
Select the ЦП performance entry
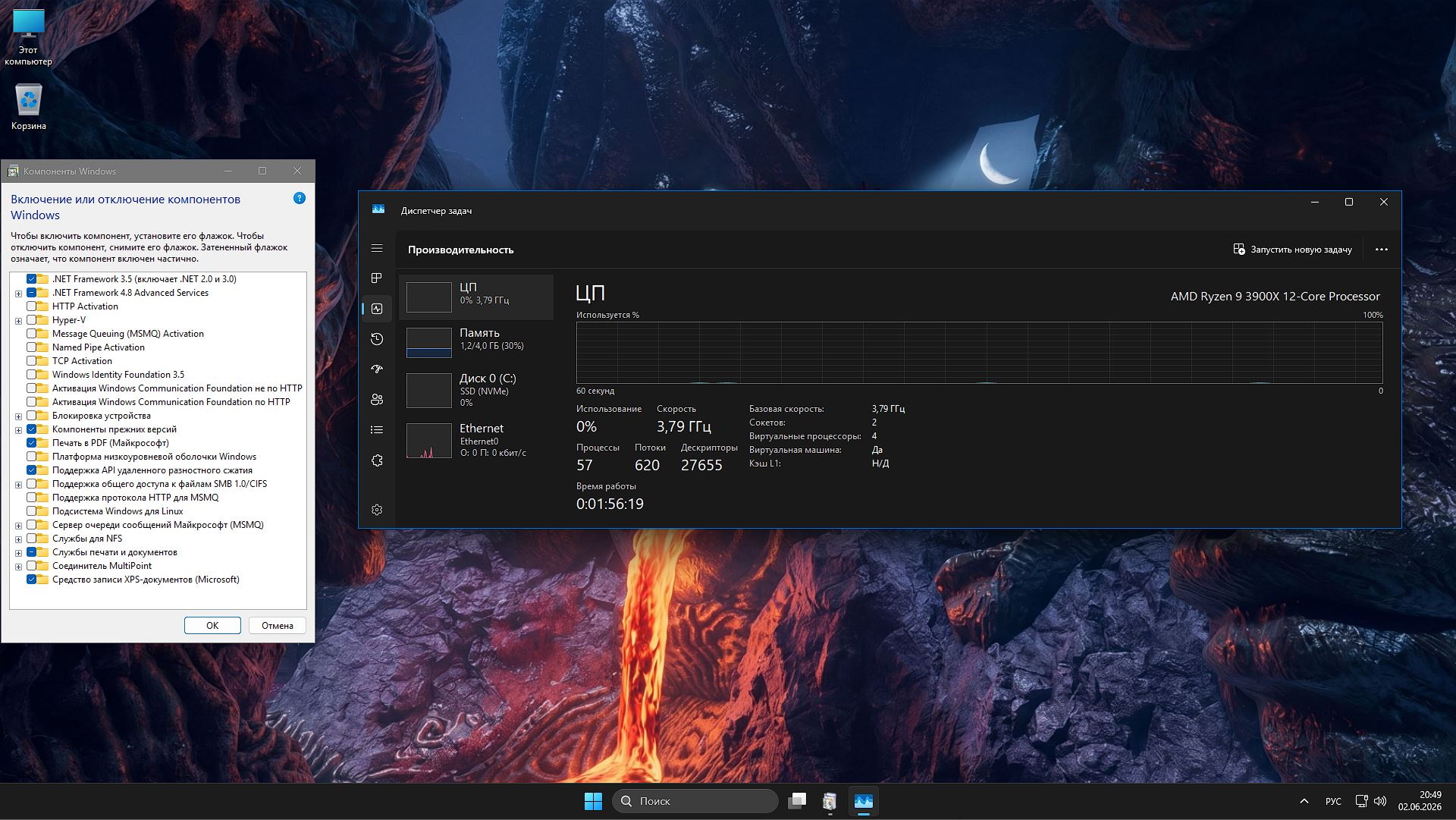(476, 297)
